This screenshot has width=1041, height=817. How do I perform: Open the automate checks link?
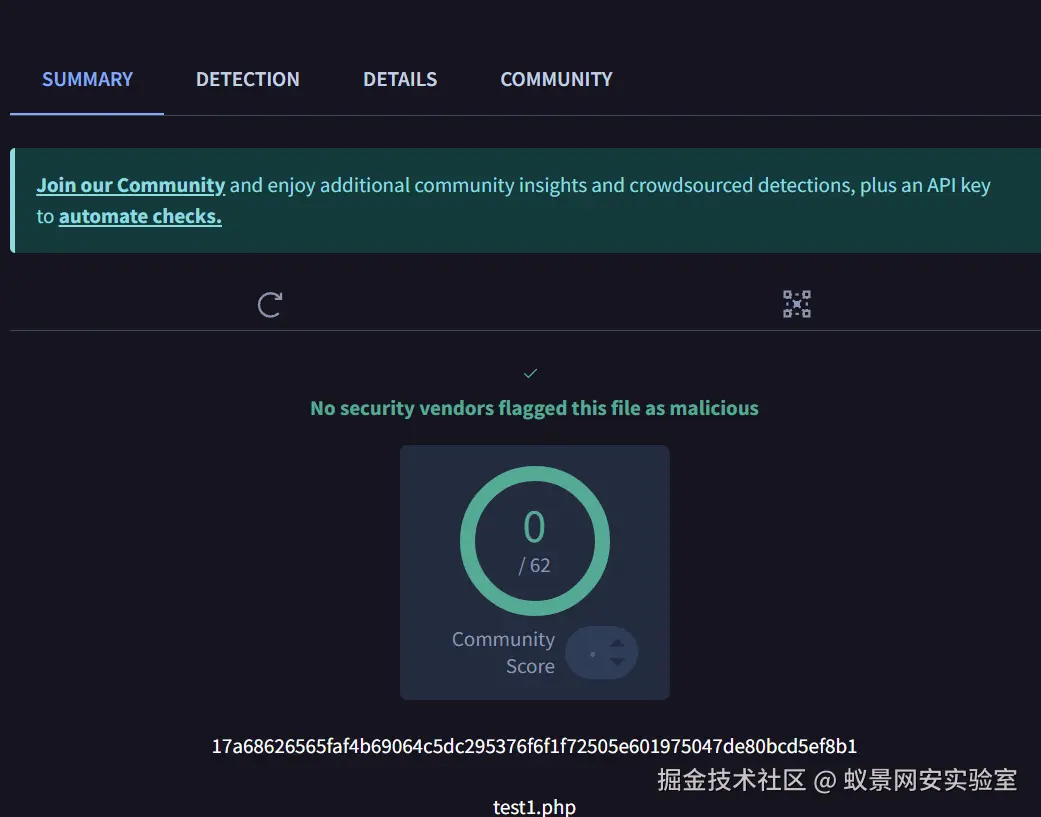click(x=140, y=216)
